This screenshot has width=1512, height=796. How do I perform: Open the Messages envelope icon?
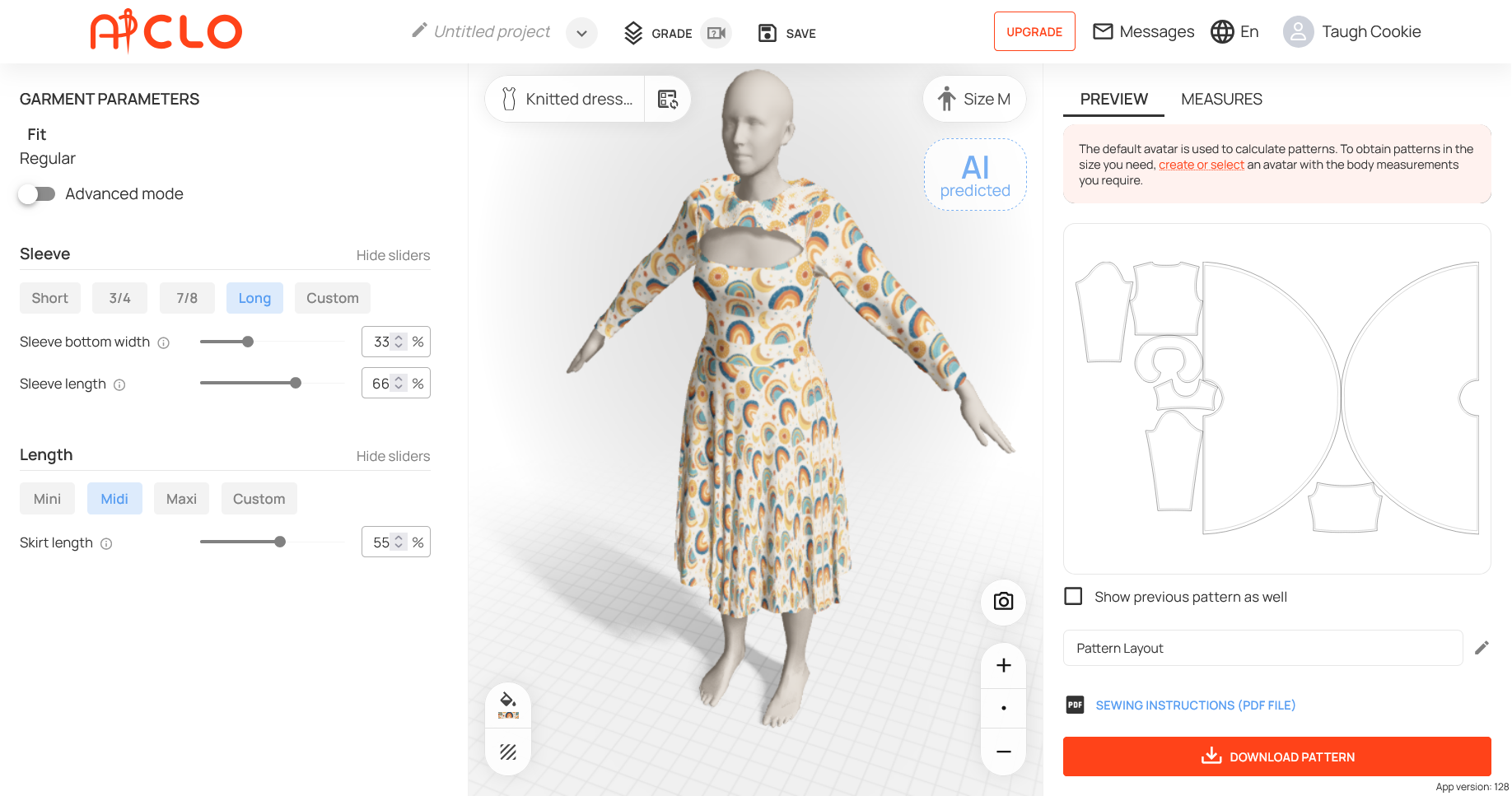1103,31
